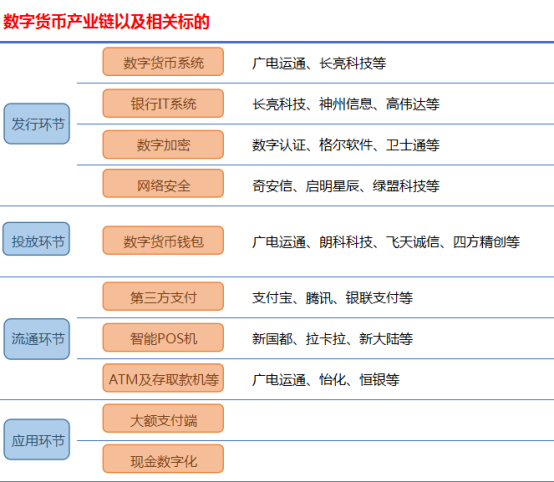Click the ATM及存取款机等 orange box

pos(163,378)
